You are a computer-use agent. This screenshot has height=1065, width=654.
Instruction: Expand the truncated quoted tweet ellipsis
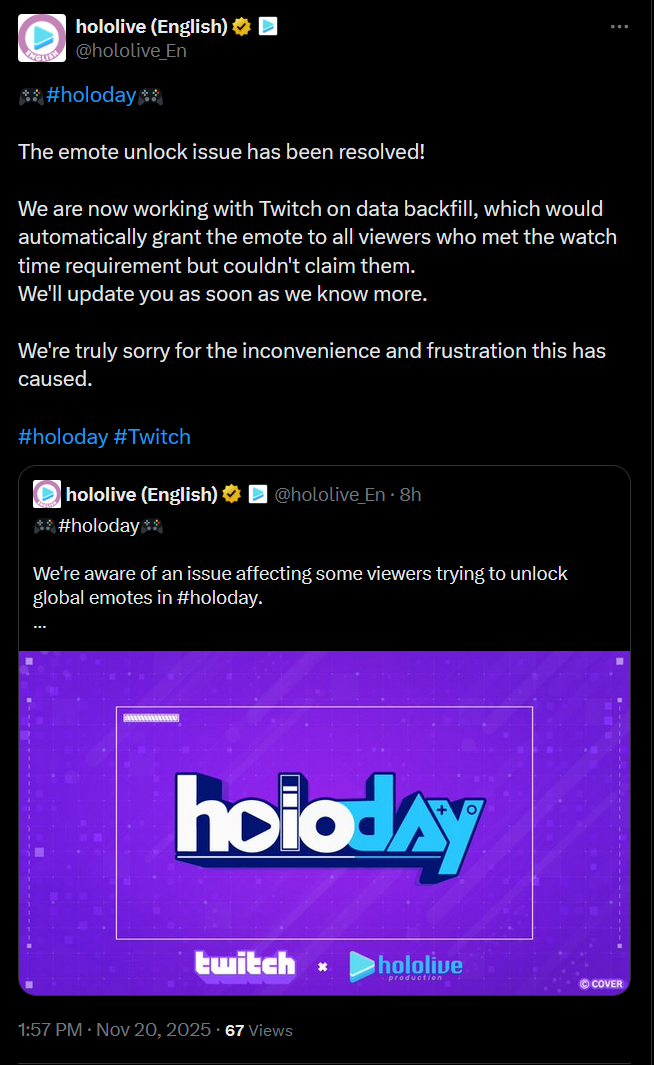40,623
